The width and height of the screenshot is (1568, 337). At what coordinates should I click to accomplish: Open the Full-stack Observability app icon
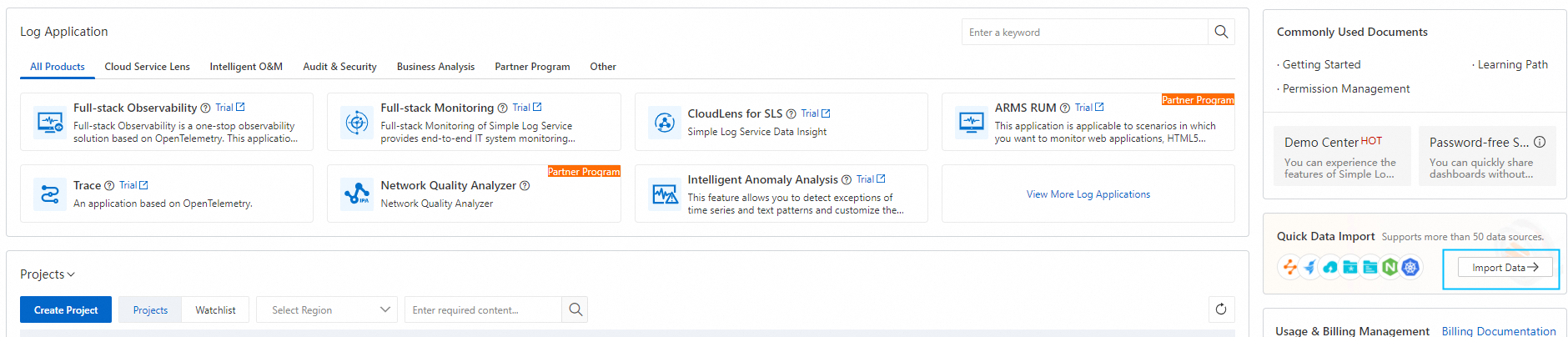pos(49,122)
